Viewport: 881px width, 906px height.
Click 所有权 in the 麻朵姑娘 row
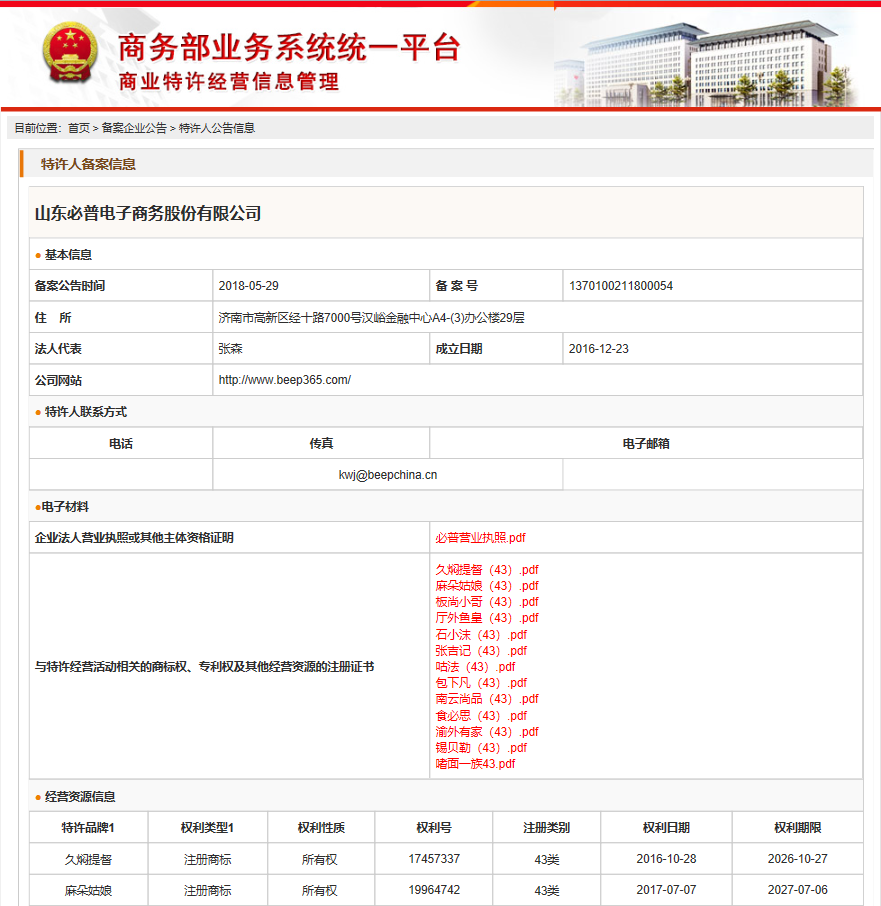pos(319,891)
